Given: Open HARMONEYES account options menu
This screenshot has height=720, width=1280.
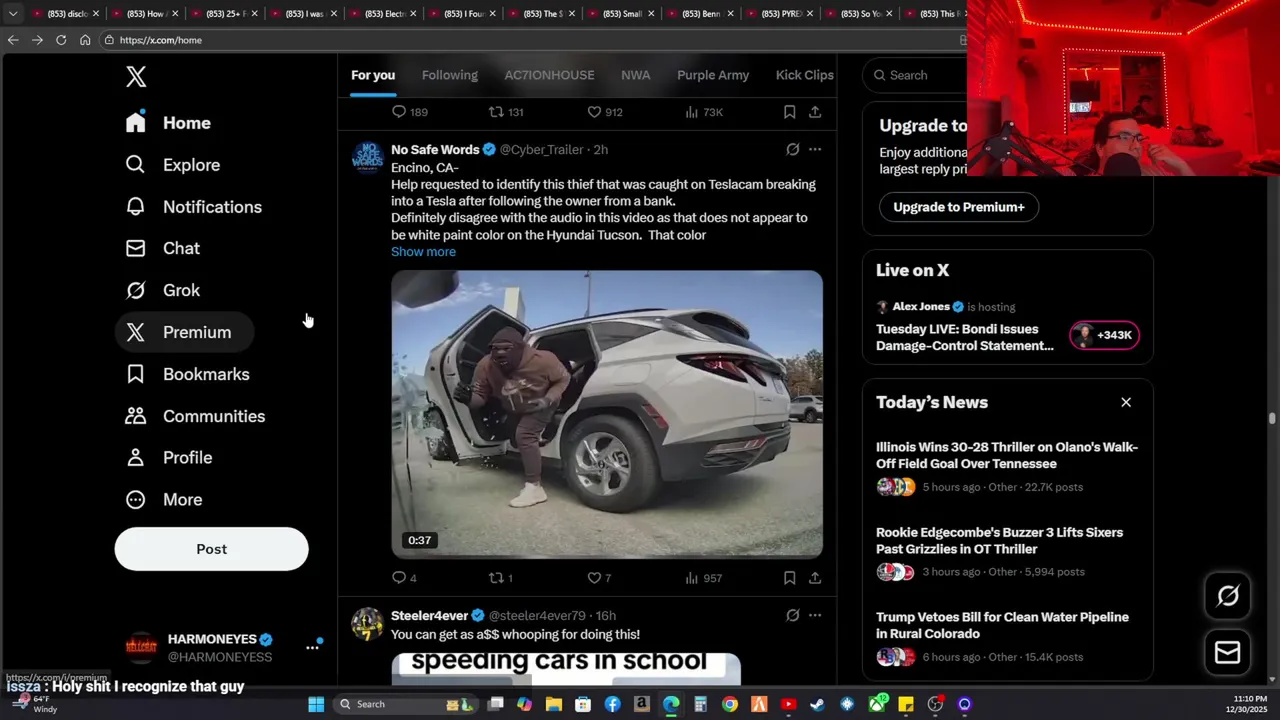Looking at the screenshot, I should pos(312,647).
